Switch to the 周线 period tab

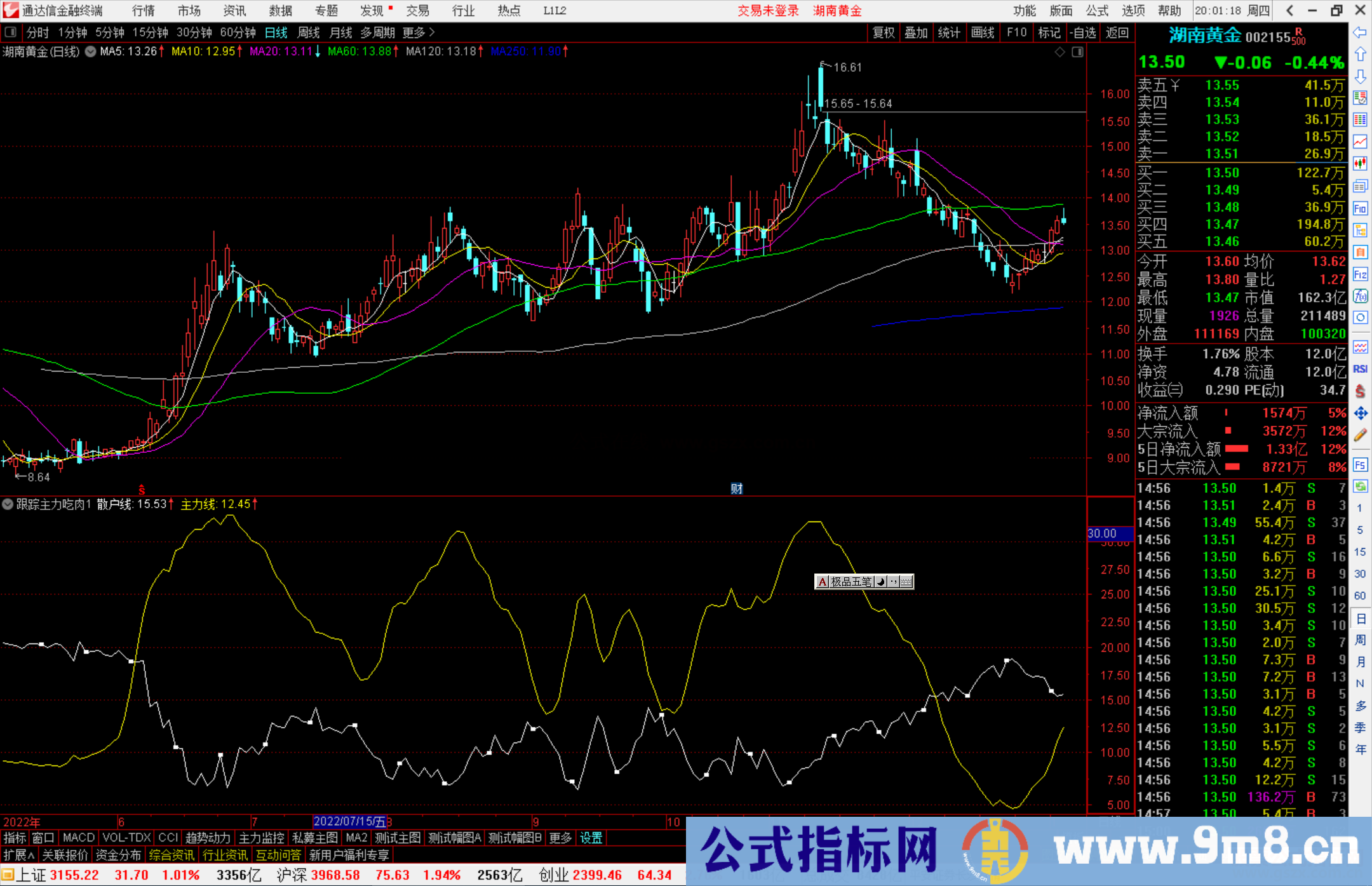(x=309, y=32)
